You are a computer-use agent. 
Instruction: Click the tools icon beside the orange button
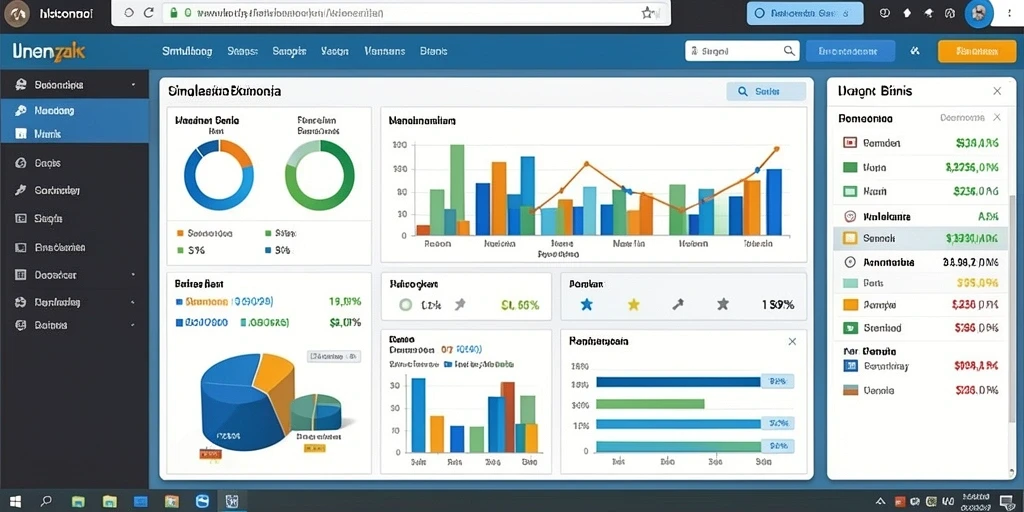click(915, 50)
